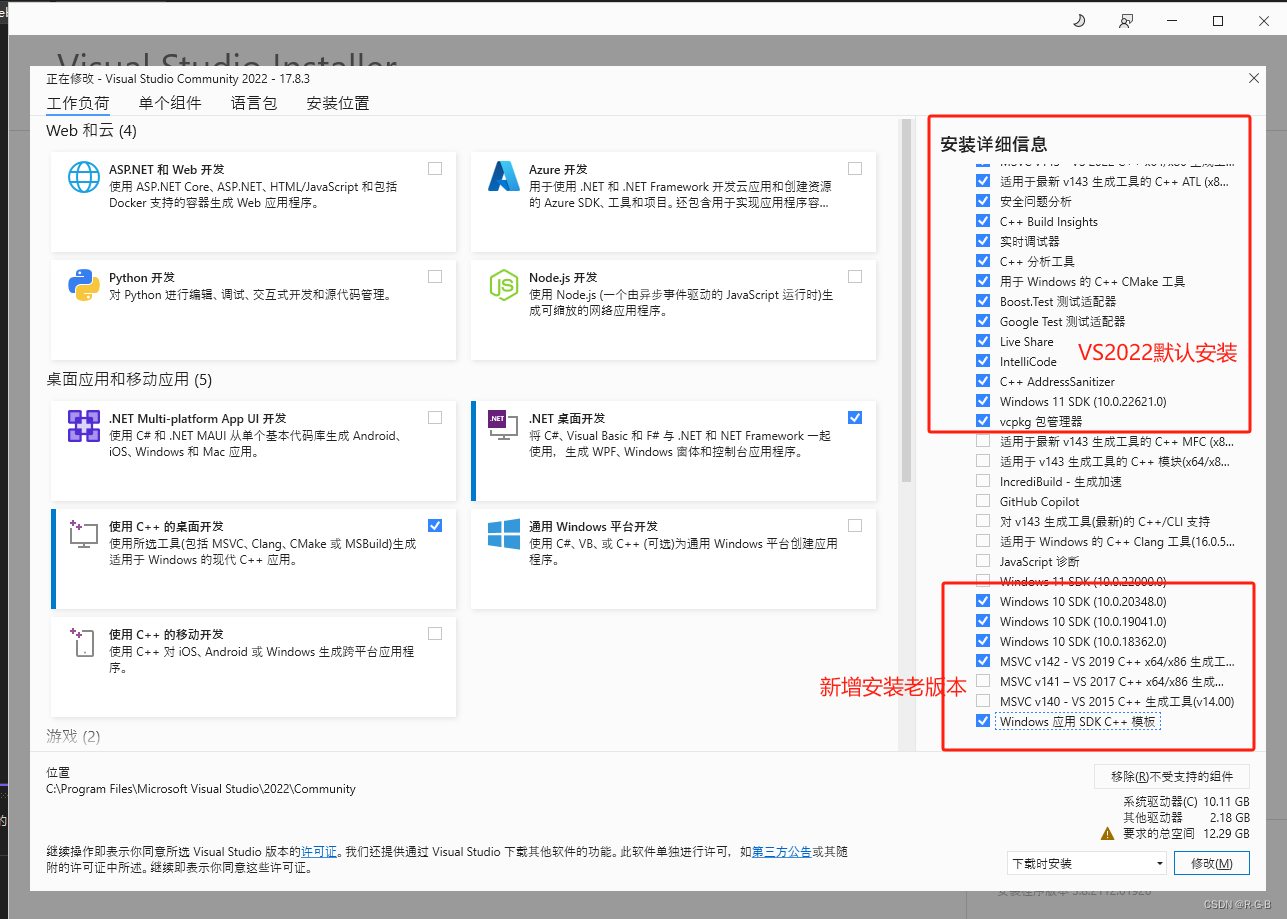Click the 使用 C++ 的移动开发 phone icon

point(84,642)
